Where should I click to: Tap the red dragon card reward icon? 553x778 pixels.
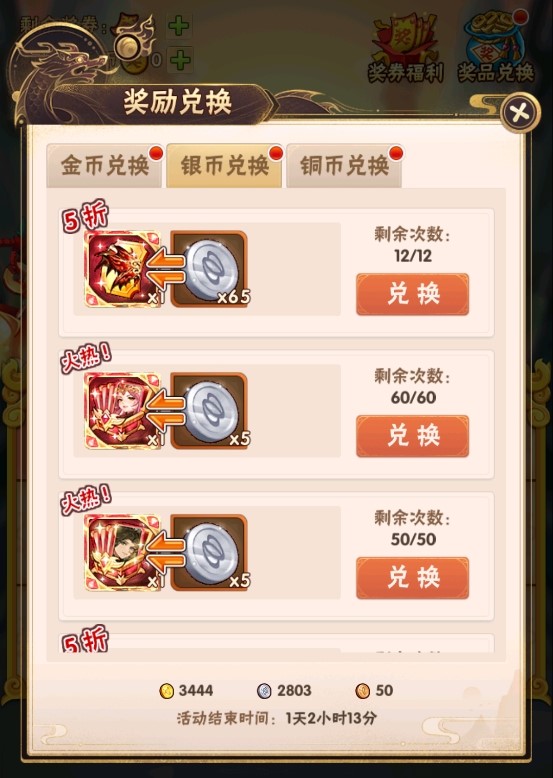pyautogui.click(x=123, y=269)
